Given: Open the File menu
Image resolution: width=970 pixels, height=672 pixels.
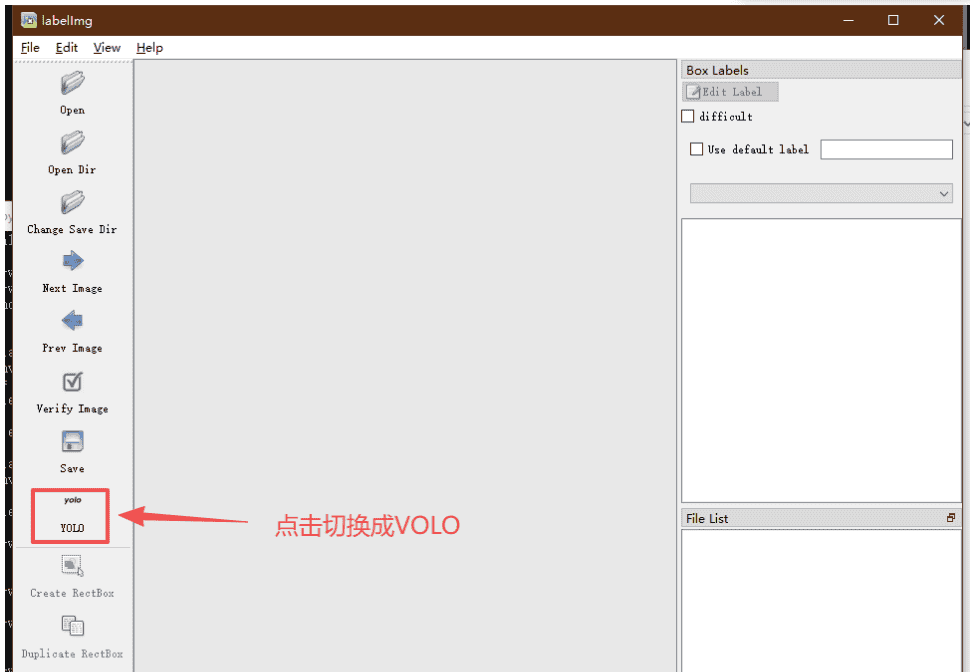Looking at the screenshot, I should pyautogui.click(x=30, y=48).
